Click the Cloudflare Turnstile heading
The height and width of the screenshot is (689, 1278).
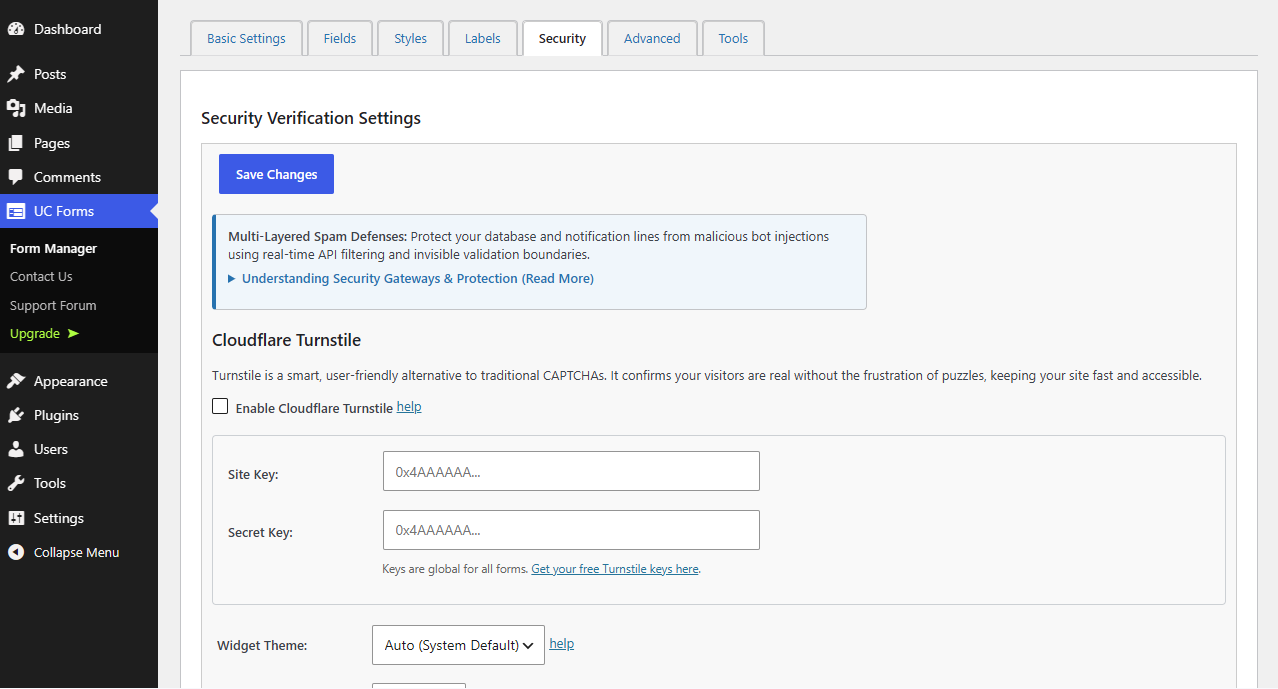287,340
